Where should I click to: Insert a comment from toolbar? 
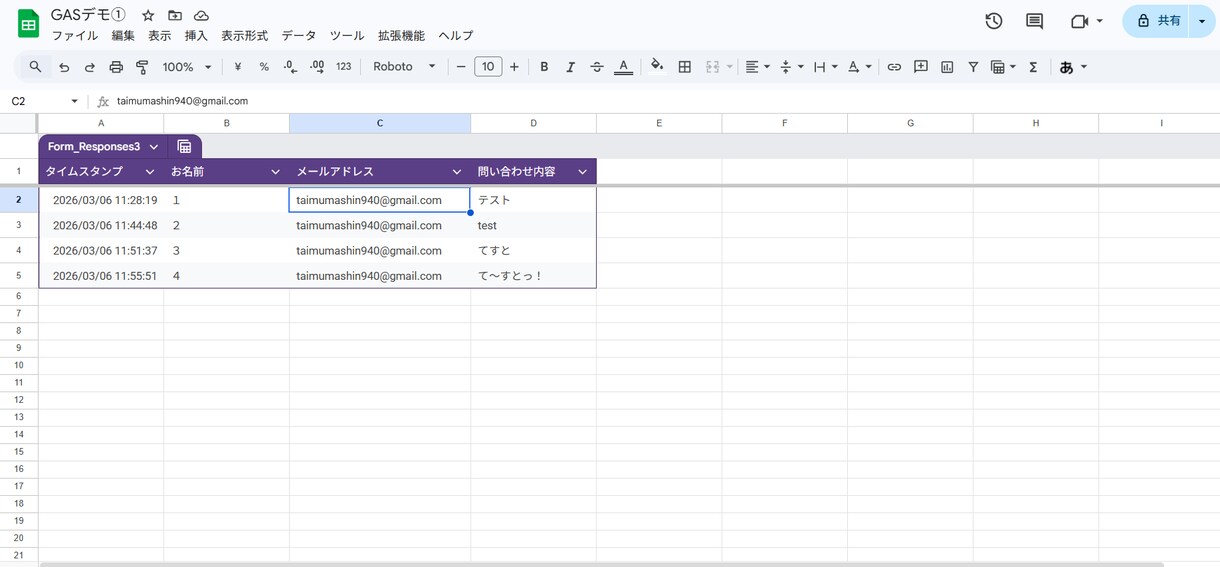click(921, 67)
